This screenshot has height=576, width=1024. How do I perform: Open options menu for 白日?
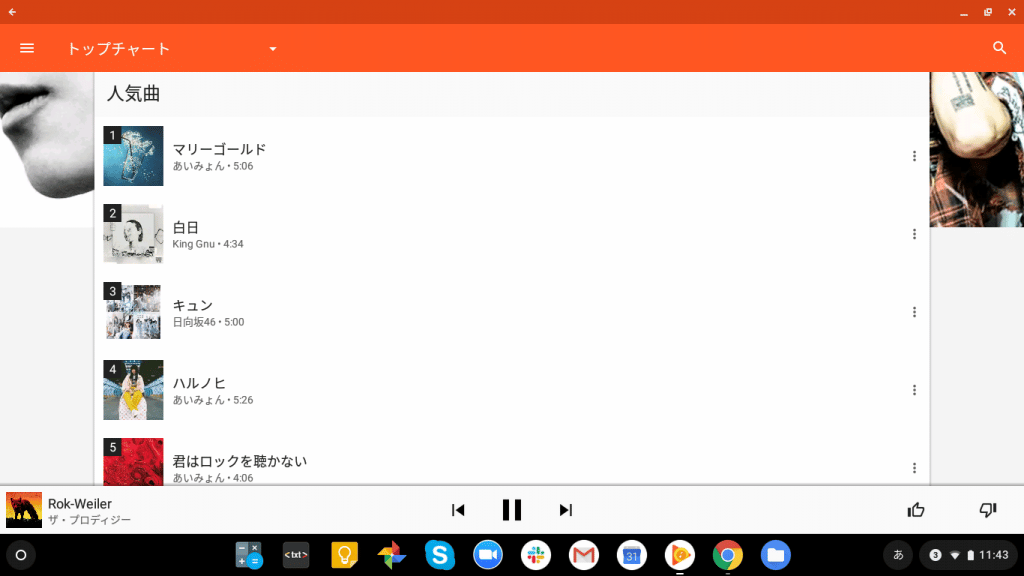[914, 234]
